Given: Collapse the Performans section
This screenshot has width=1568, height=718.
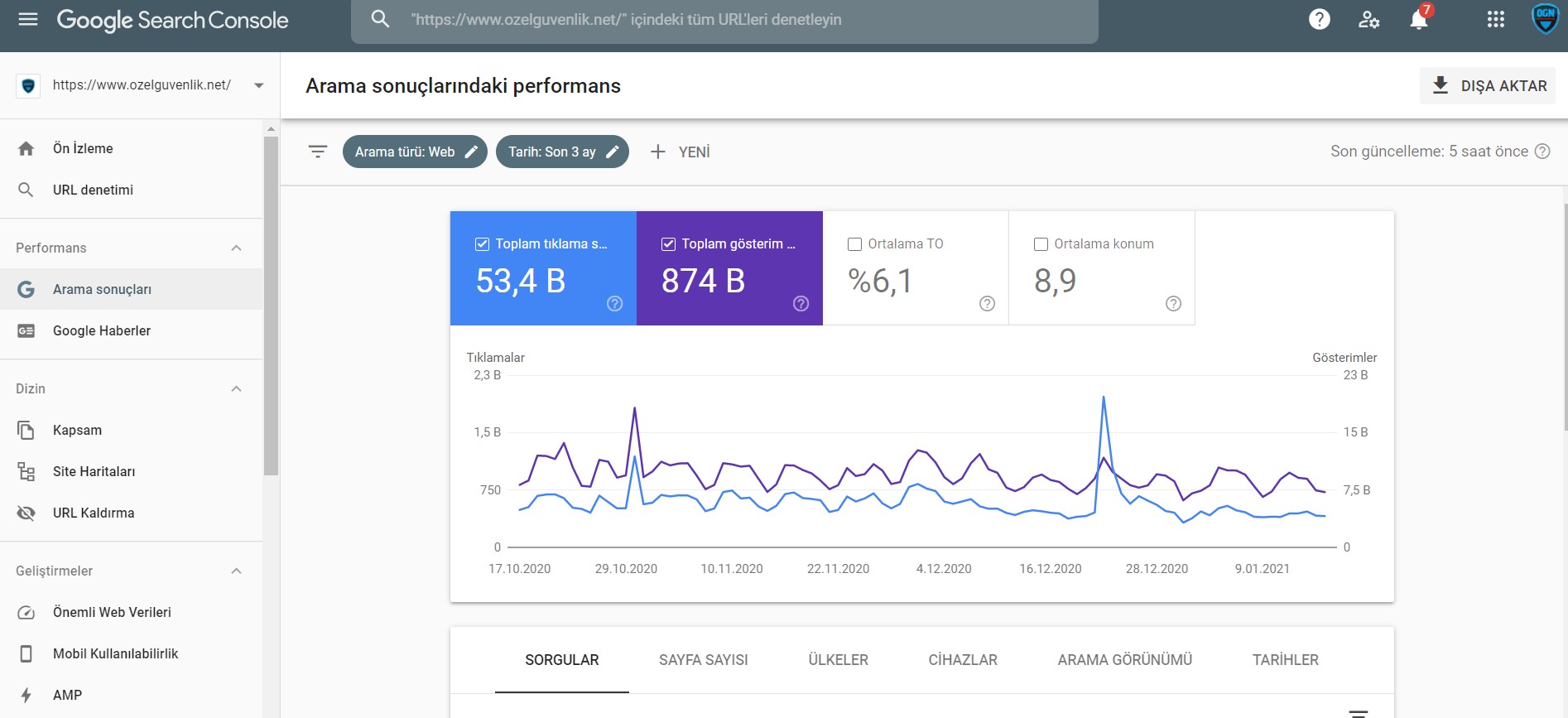Looking at the screenshot, I should [x=236, y=248].
